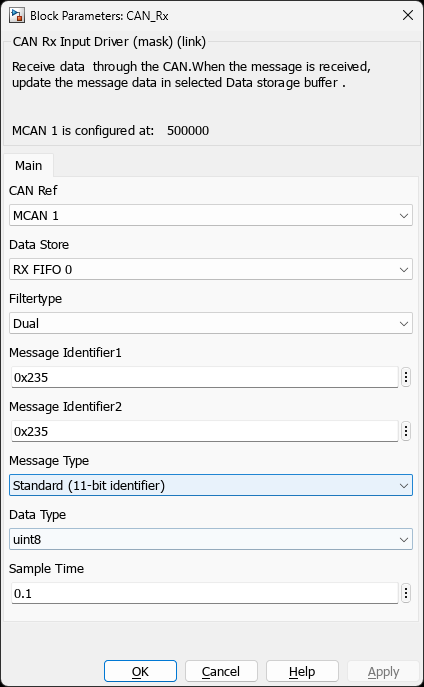Click the Sample Time field containing 0.1
The width and height of the screenshot is (424, 687).
205,594
